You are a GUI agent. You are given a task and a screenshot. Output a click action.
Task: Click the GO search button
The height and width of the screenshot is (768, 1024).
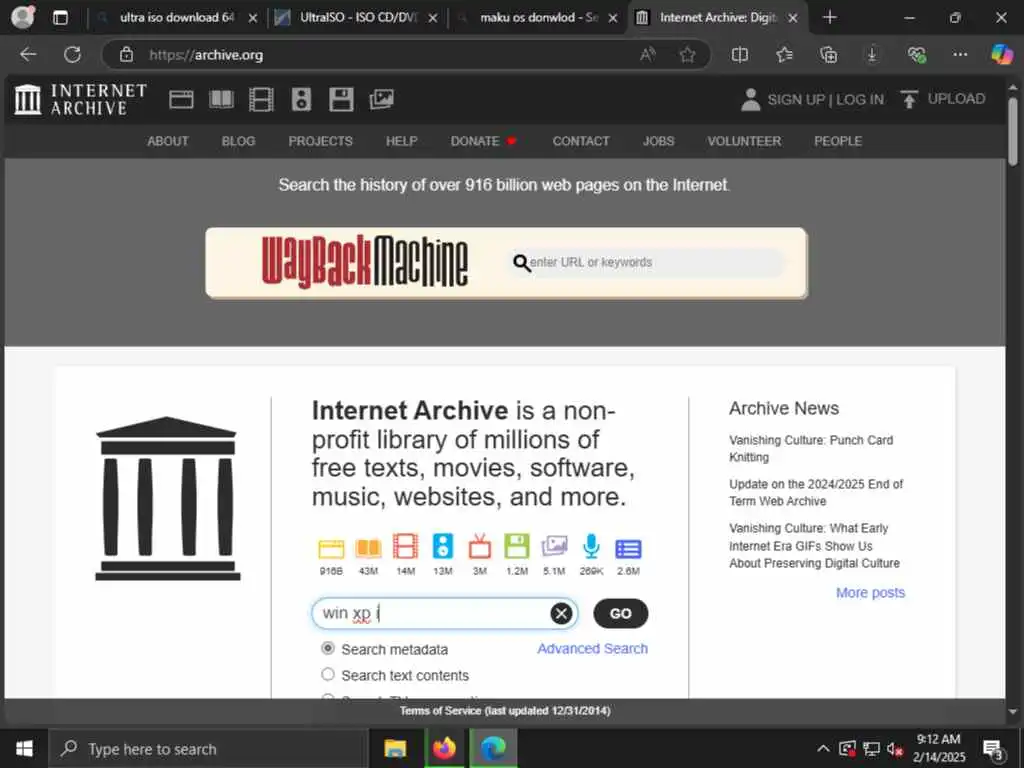point(620,613)
